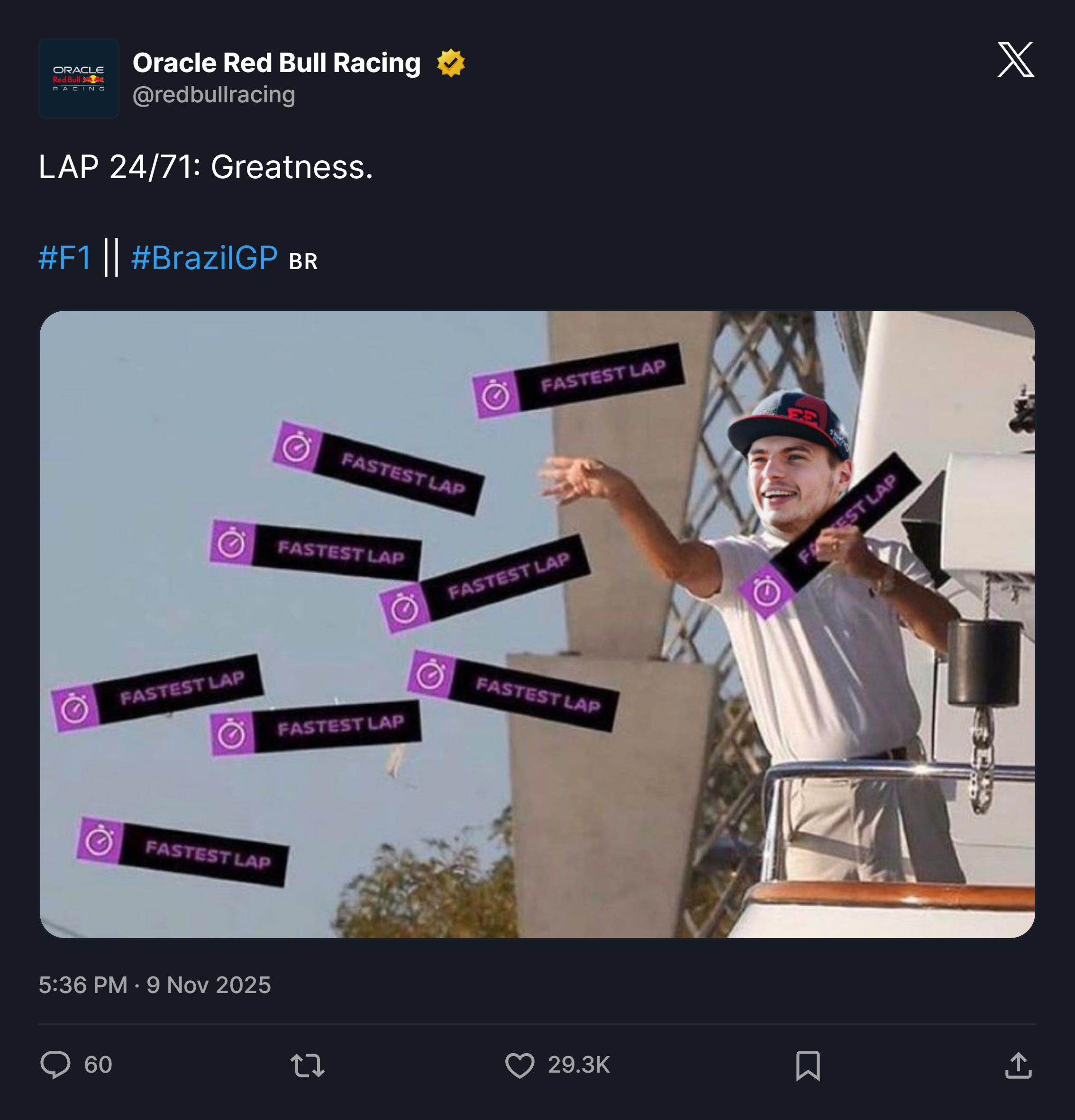The width and height of the screenshot is (1075, 1120).
Task: Open the reply comment icon
Action: (x=55, y=1065)
